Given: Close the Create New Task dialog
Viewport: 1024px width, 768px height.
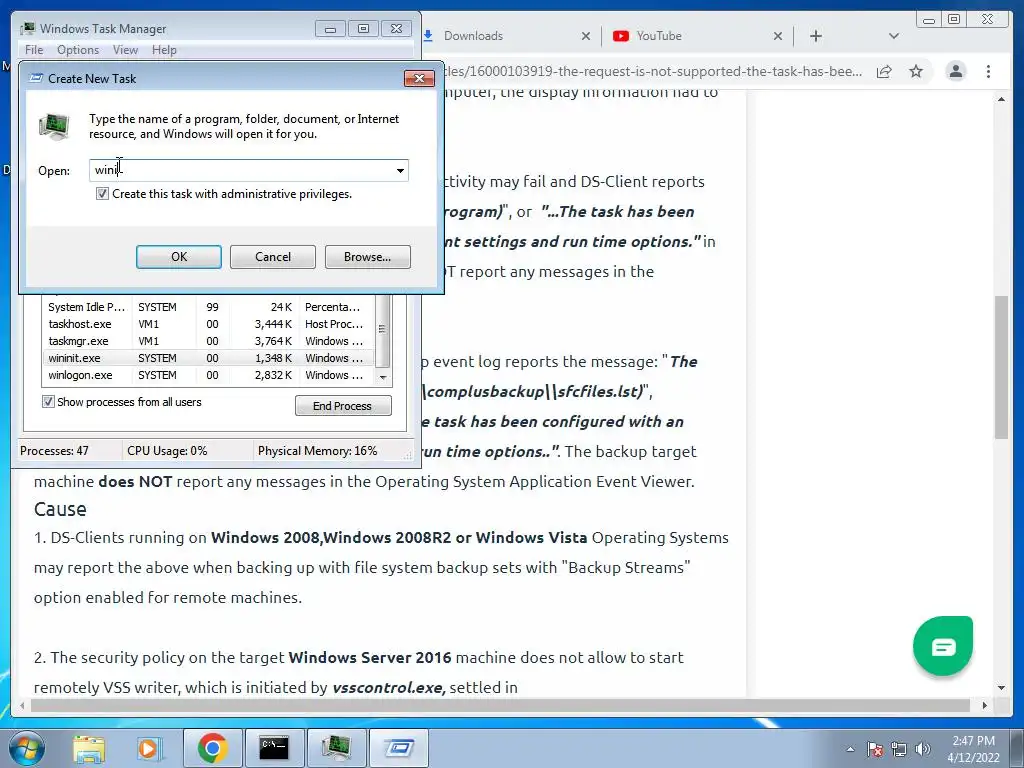Looking at the screenshot, I should click(x=419, y=78).
